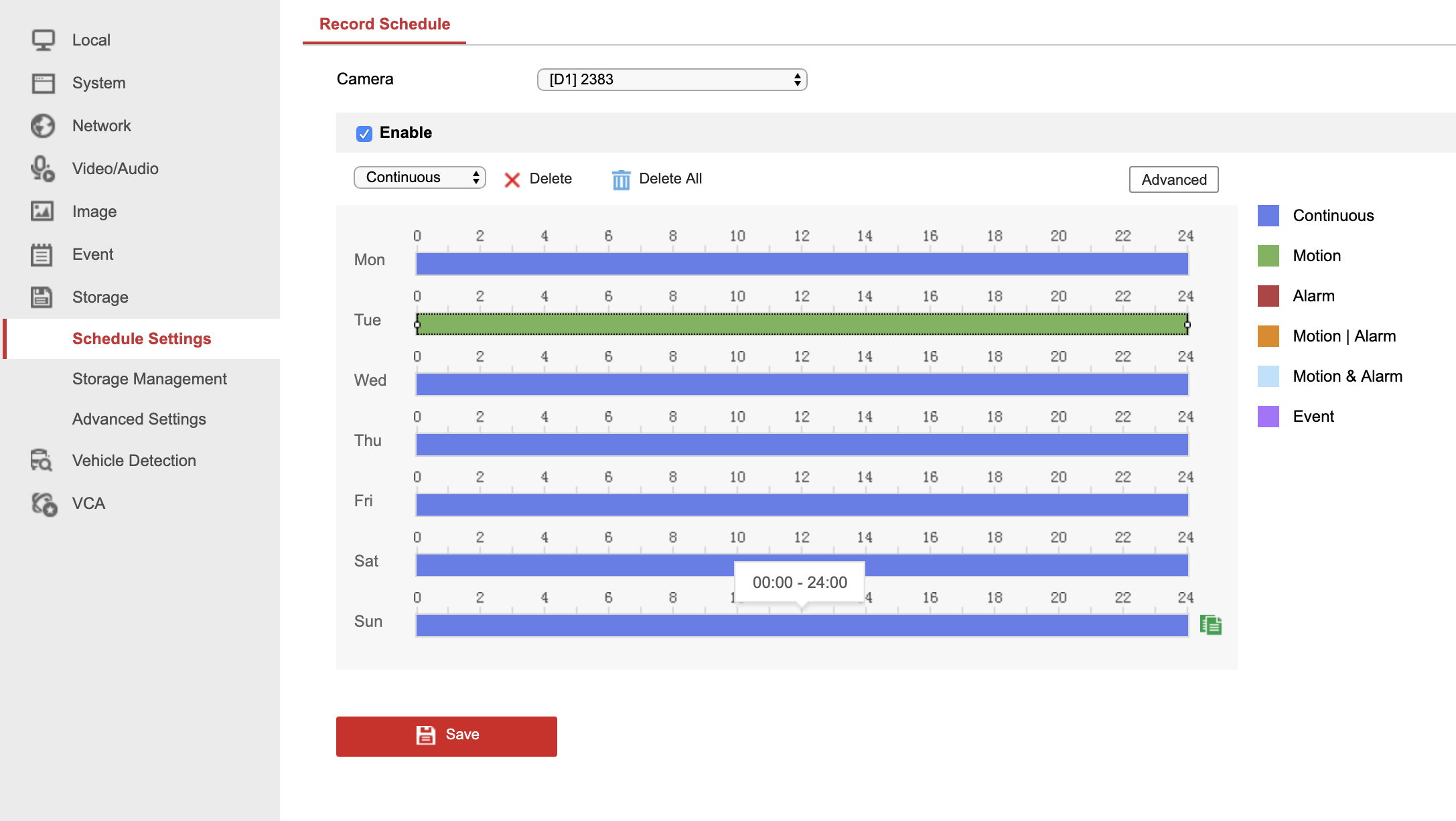1456x821 pixels.
Task: Open the System settings icon
Action: pyautogui.click(x=44, y=83)
